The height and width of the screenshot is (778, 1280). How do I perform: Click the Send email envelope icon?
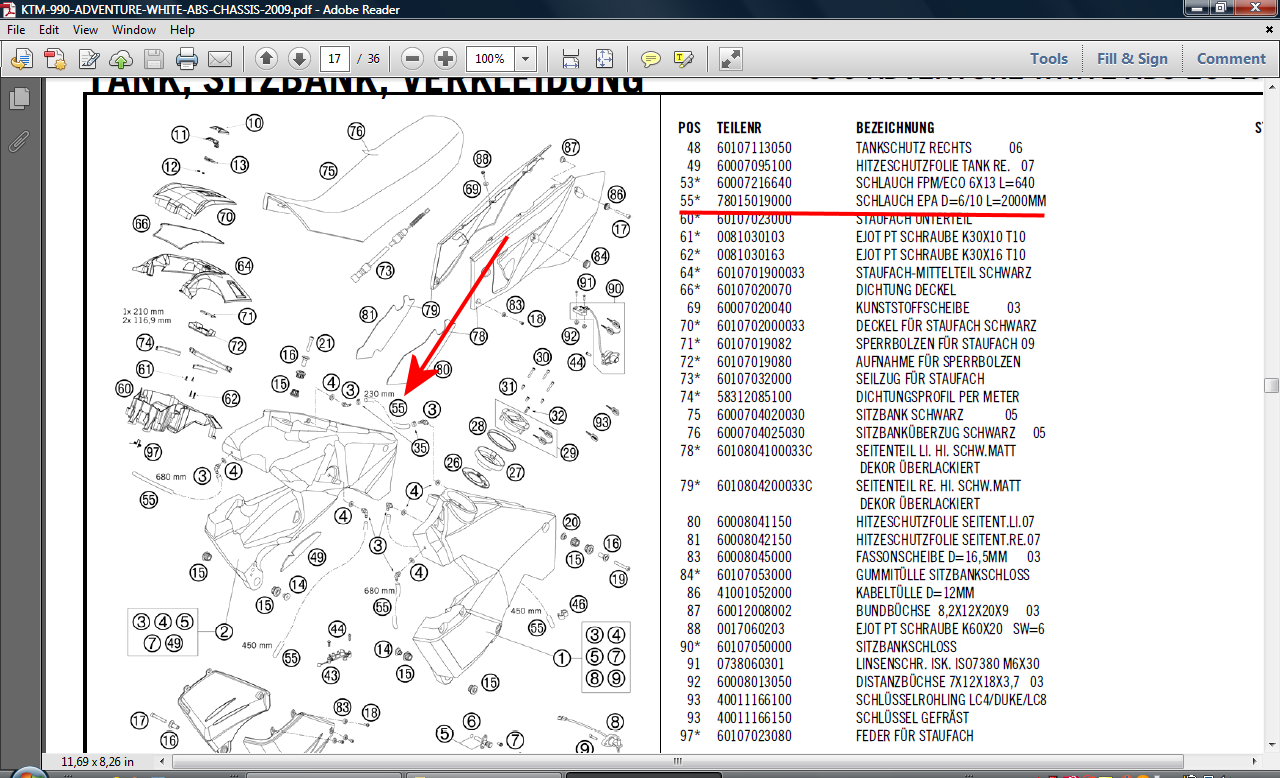pyautogui.click(x=220, y=58)
